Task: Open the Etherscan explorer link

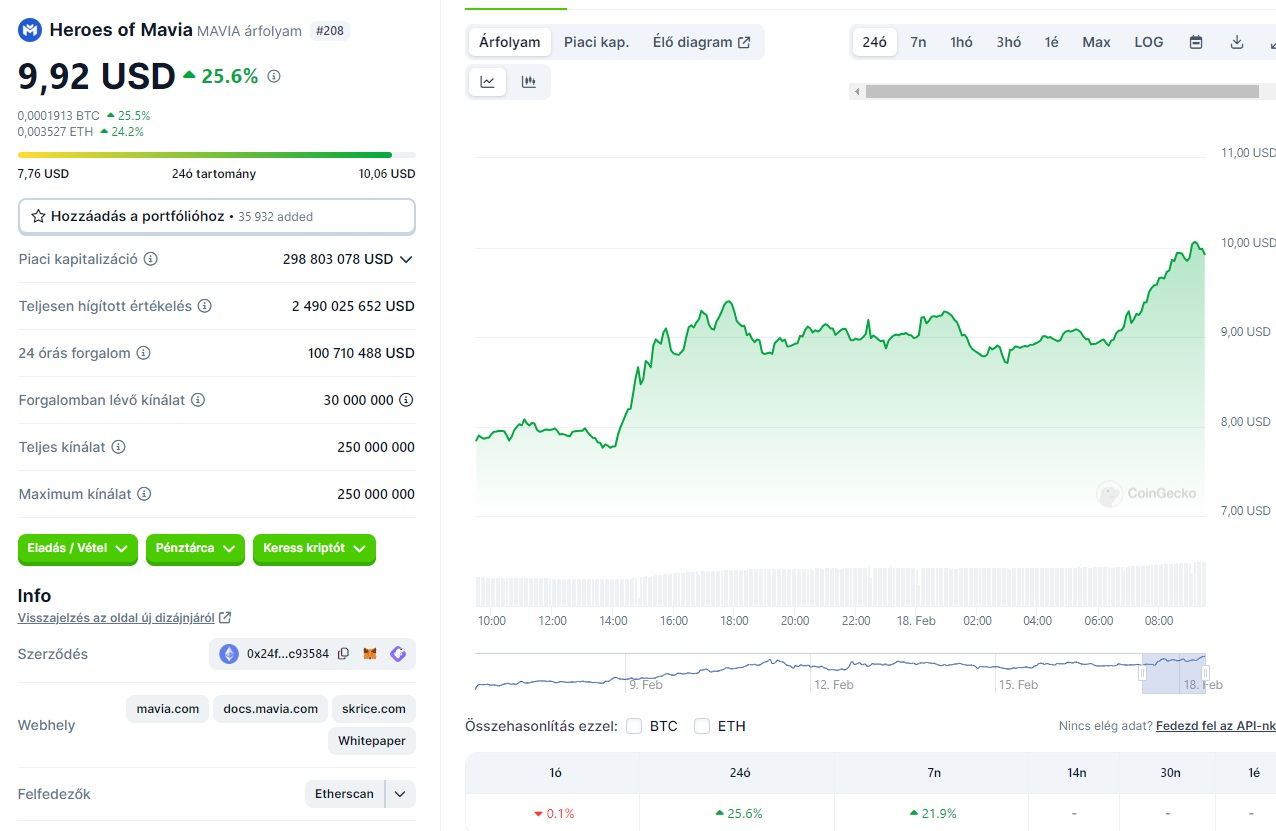Action: pos(345,794)
